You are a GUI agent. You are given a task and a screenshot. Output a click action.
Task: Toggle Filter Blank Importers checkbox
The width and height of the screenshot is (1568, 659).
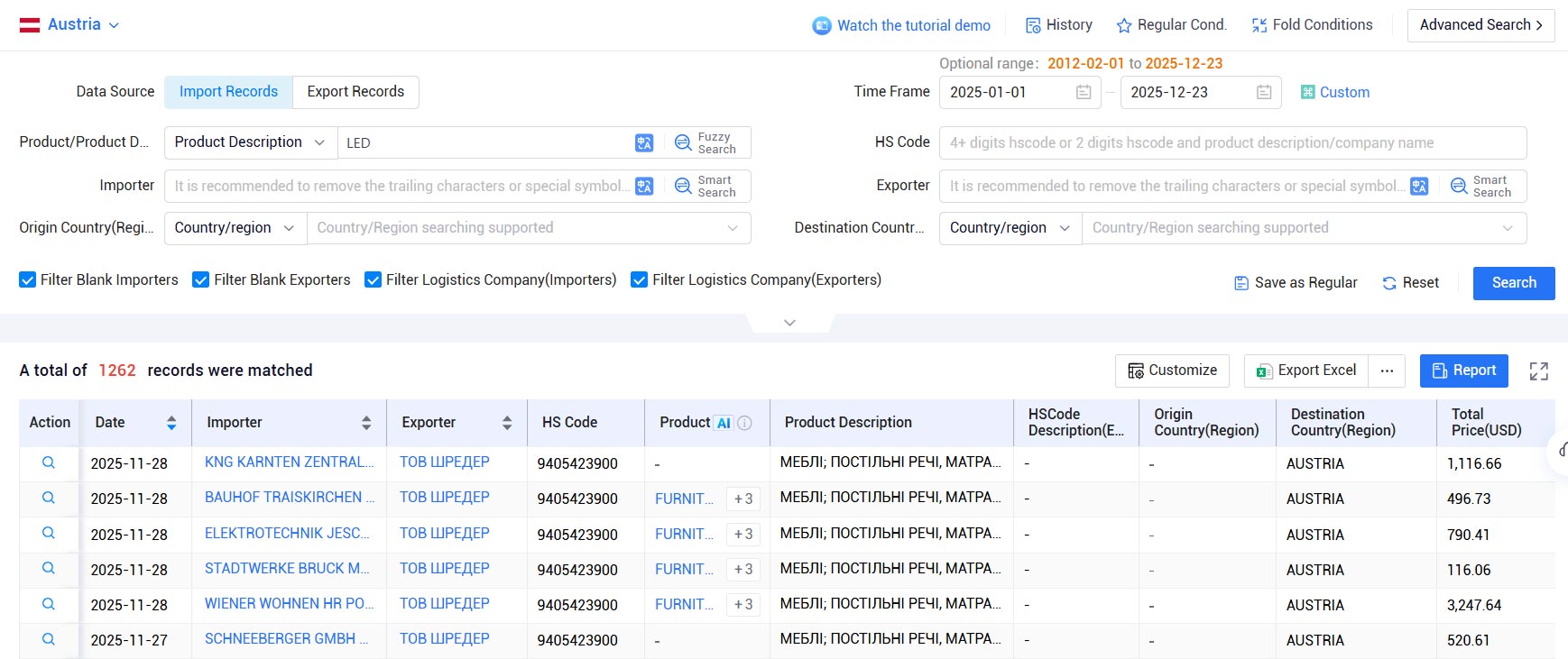pyautogui.click(x=28, y=280)
